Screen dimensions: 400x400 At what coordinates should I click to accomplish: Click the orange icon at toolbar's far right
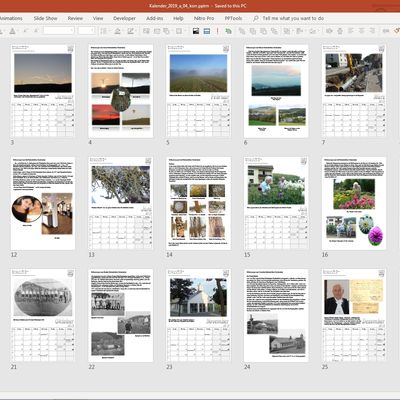point(396,31)
